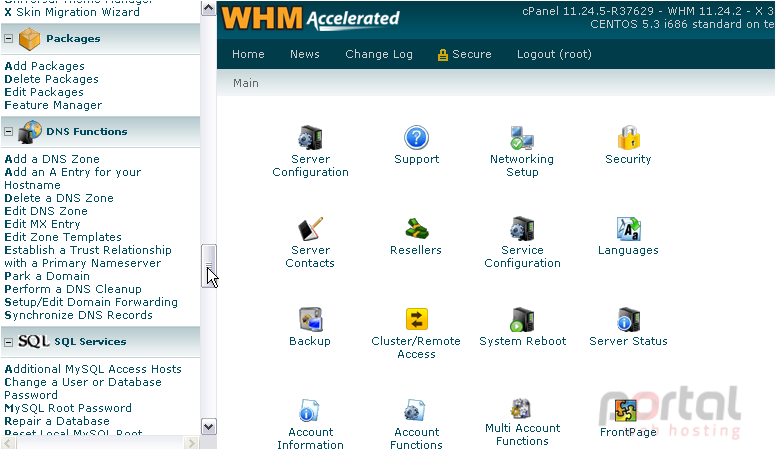This screenshot has height=450, width=776.
Task: Collapse the SQL Services section
Action: point(8,342)
